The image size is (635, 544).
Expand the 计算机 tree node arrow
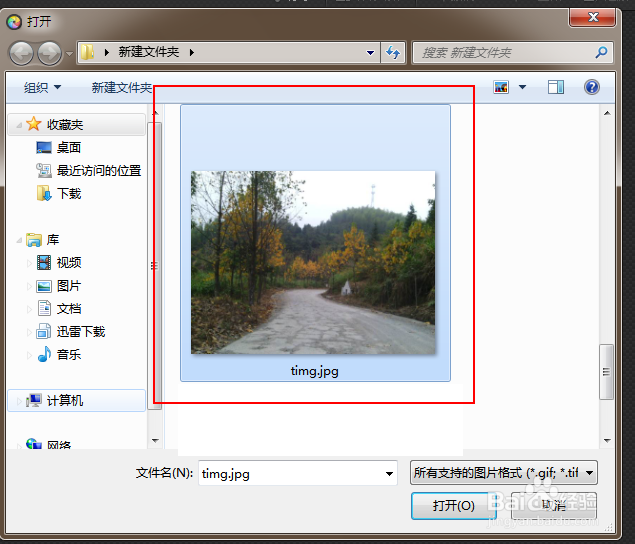pyautogui.click(x=19, y=401)
